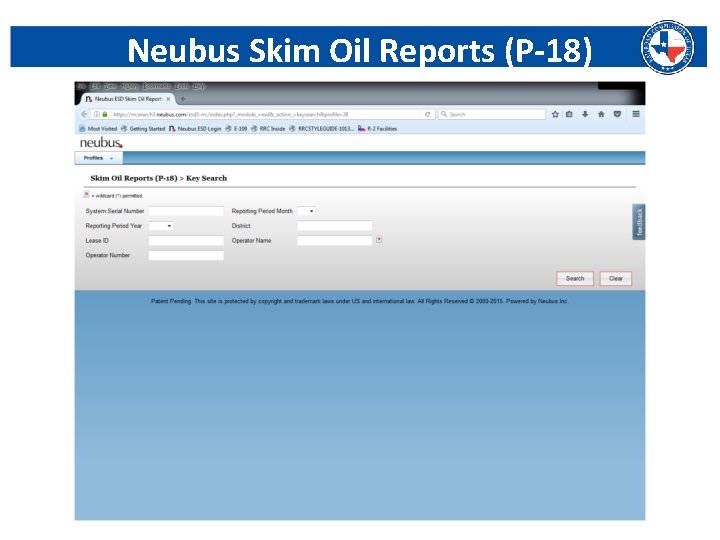Select the Neubus ESD Skim Oil Report tab

128,99
